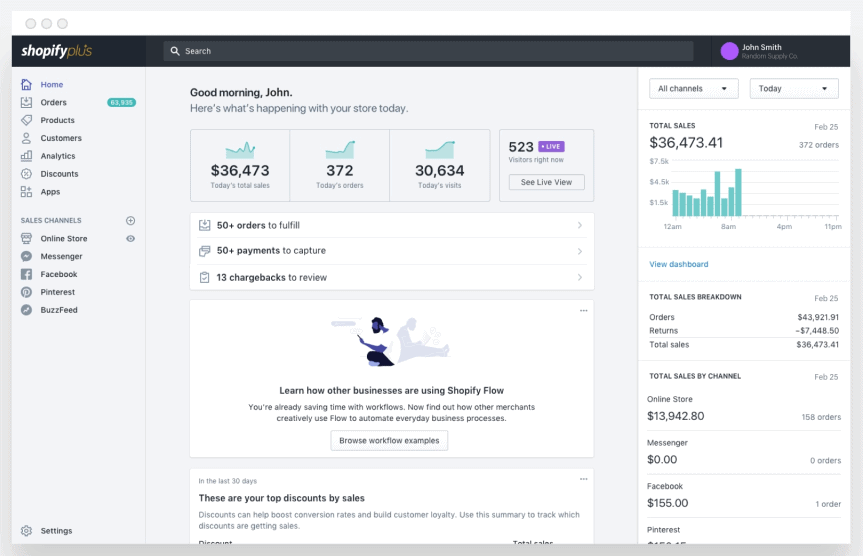Image resolution: width=863 pixels, height=556 pixels.
Task: Open the Apps sidebar link
Action: coord(50,192)
